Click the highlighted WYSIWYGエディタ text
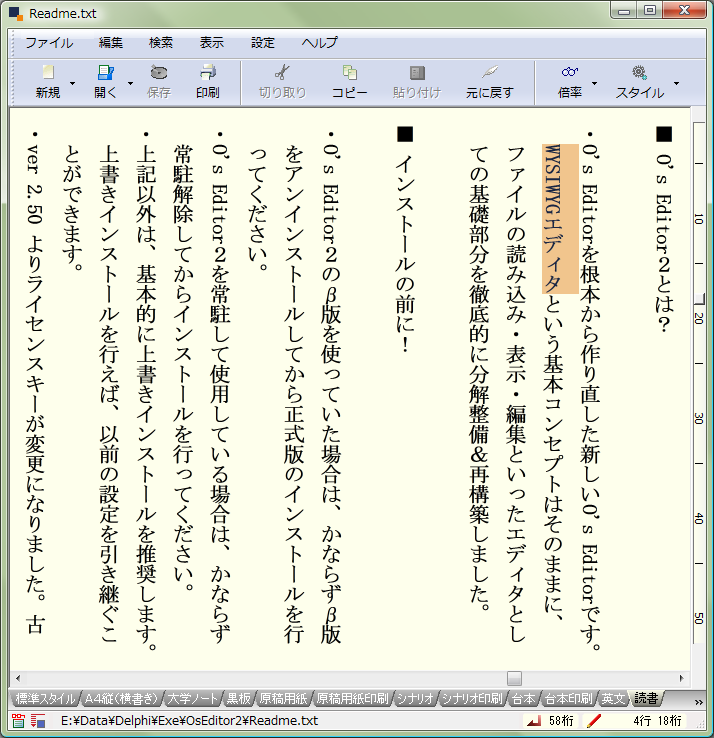The width and height of the screenshot is (714, 738). pyautogui.click(x=554, y=219)
